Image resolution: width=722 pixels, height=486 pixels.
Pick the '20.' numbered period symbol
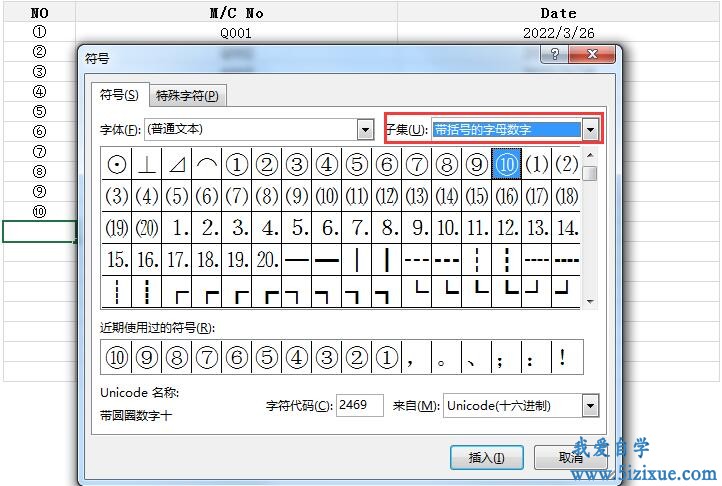pyautogui.click(x=267, y=260)
